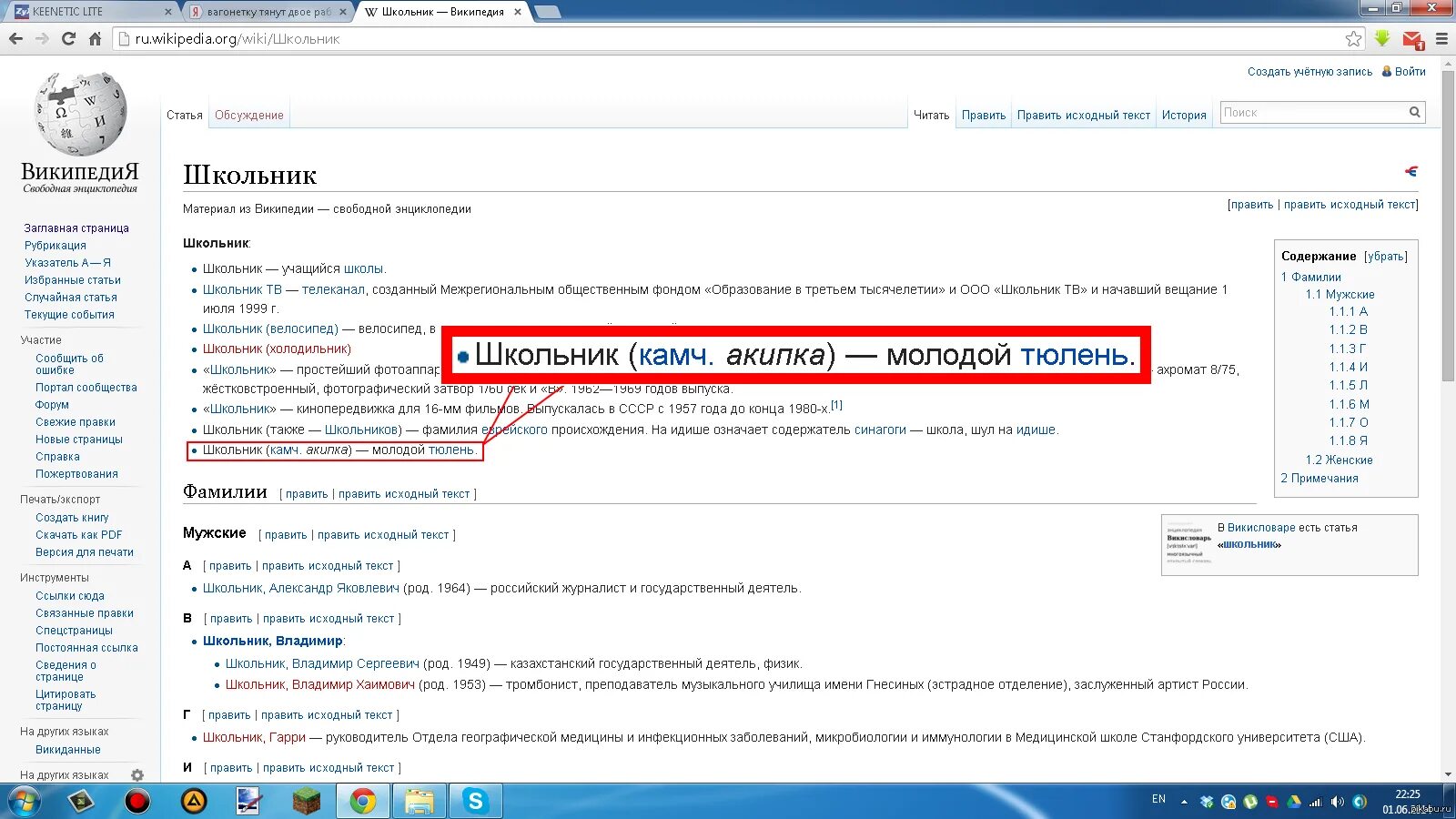Open Skype from the taskbar
The image size is (1456, 819).
[x=476, y=802]
